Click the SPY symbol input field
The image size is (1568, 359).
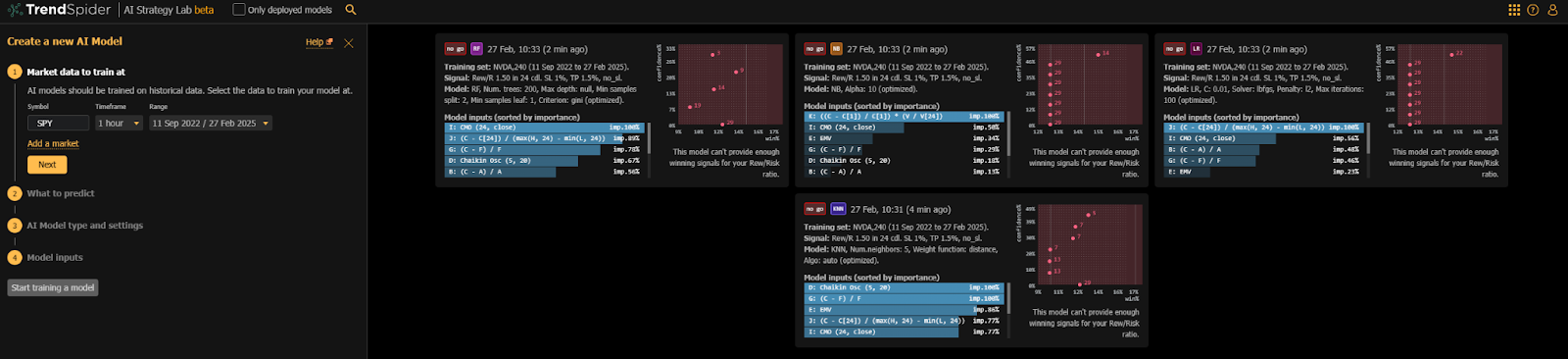58,124
